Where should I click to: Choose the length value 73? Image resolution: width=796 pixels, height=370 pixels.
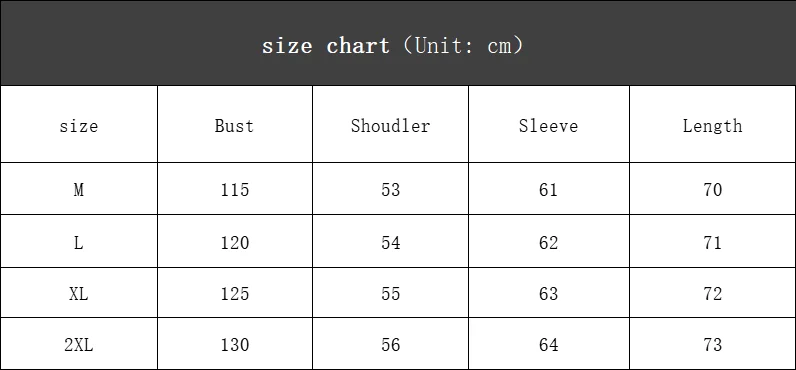point(712,345)
